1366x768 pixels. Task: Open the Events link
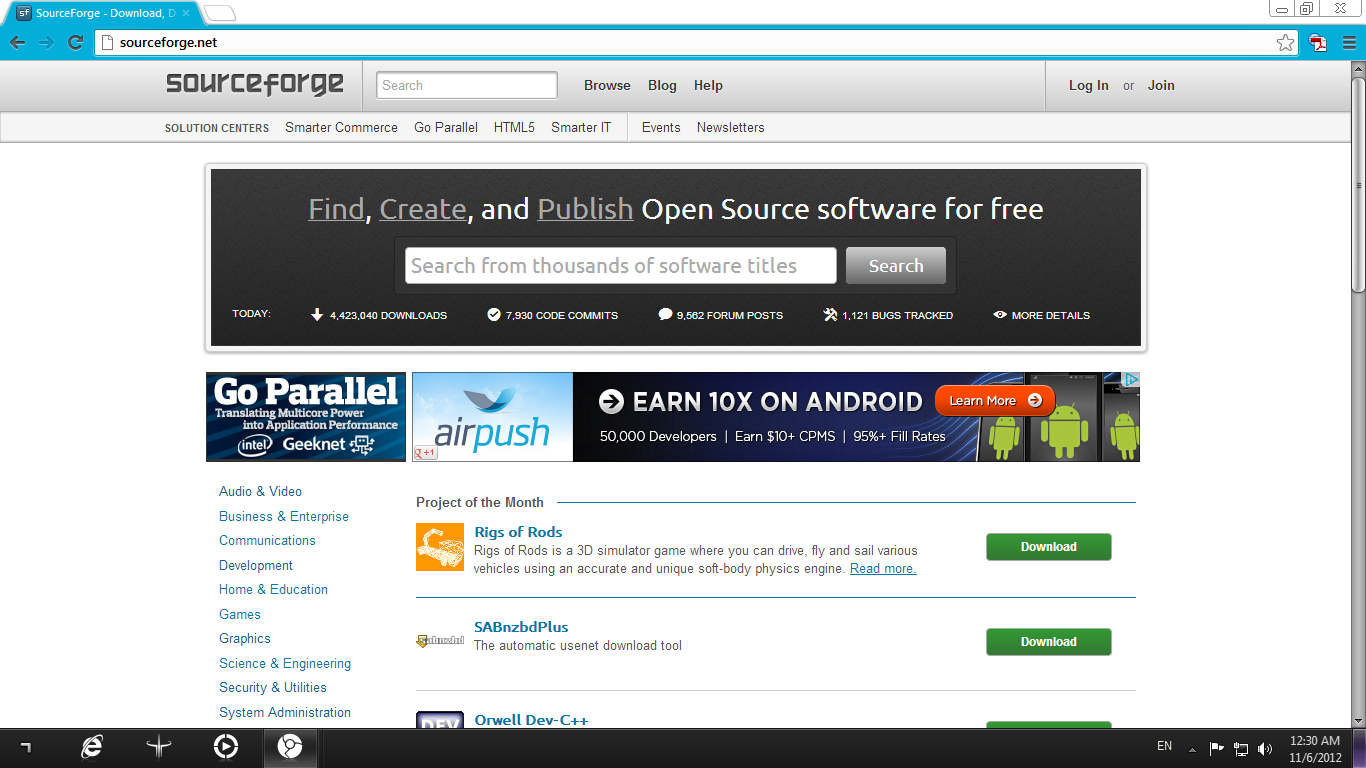pos(661,127)
